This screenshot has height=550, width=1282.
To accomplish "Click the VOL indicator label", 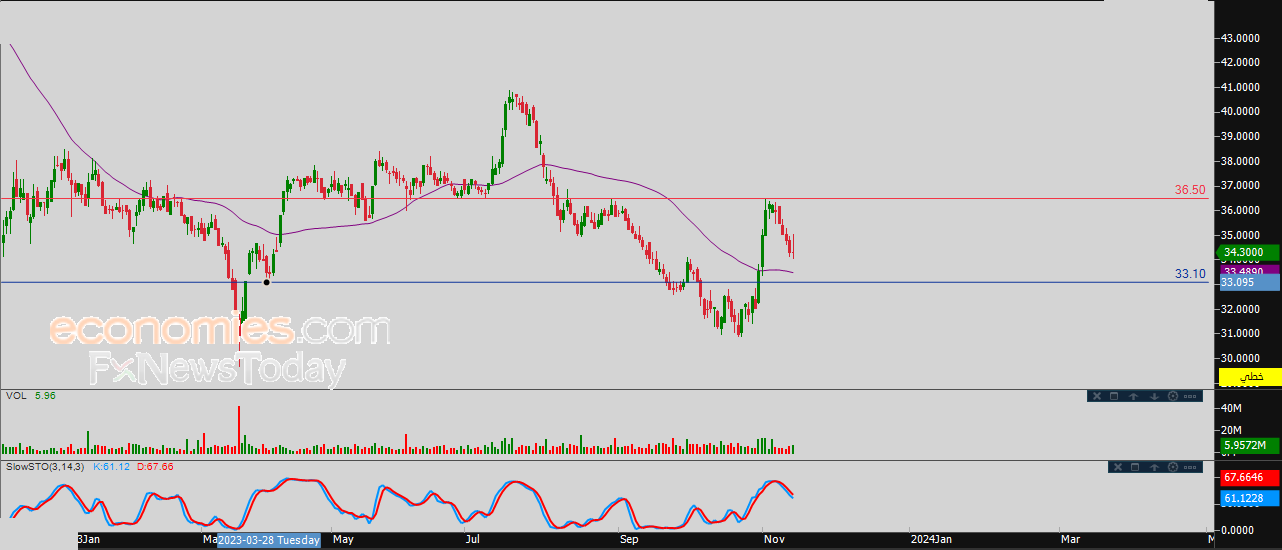I will click(x=15, y=396).
